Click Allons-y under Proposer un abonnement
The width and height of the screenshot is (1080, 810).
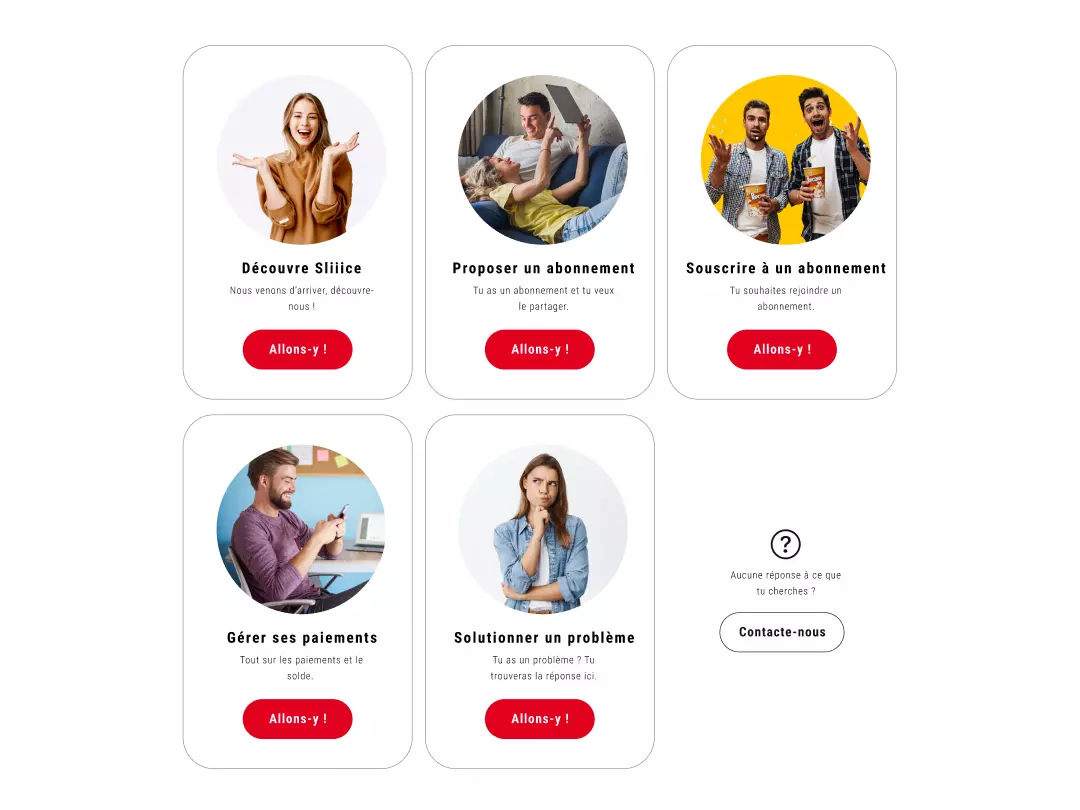click(540, 349)
